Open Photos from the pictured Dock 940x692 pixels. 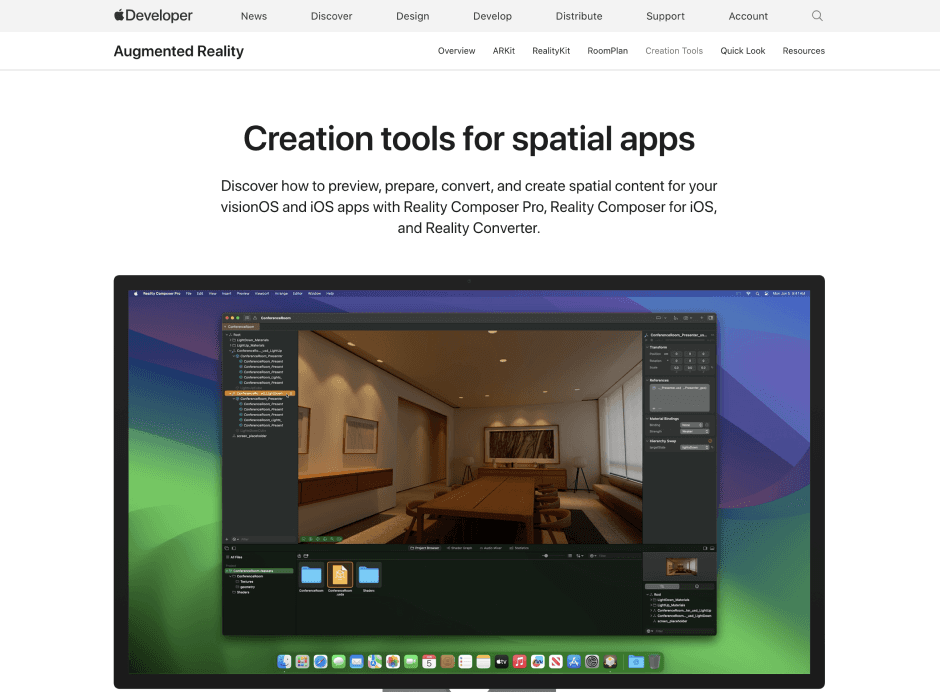[x=393, y=661]
